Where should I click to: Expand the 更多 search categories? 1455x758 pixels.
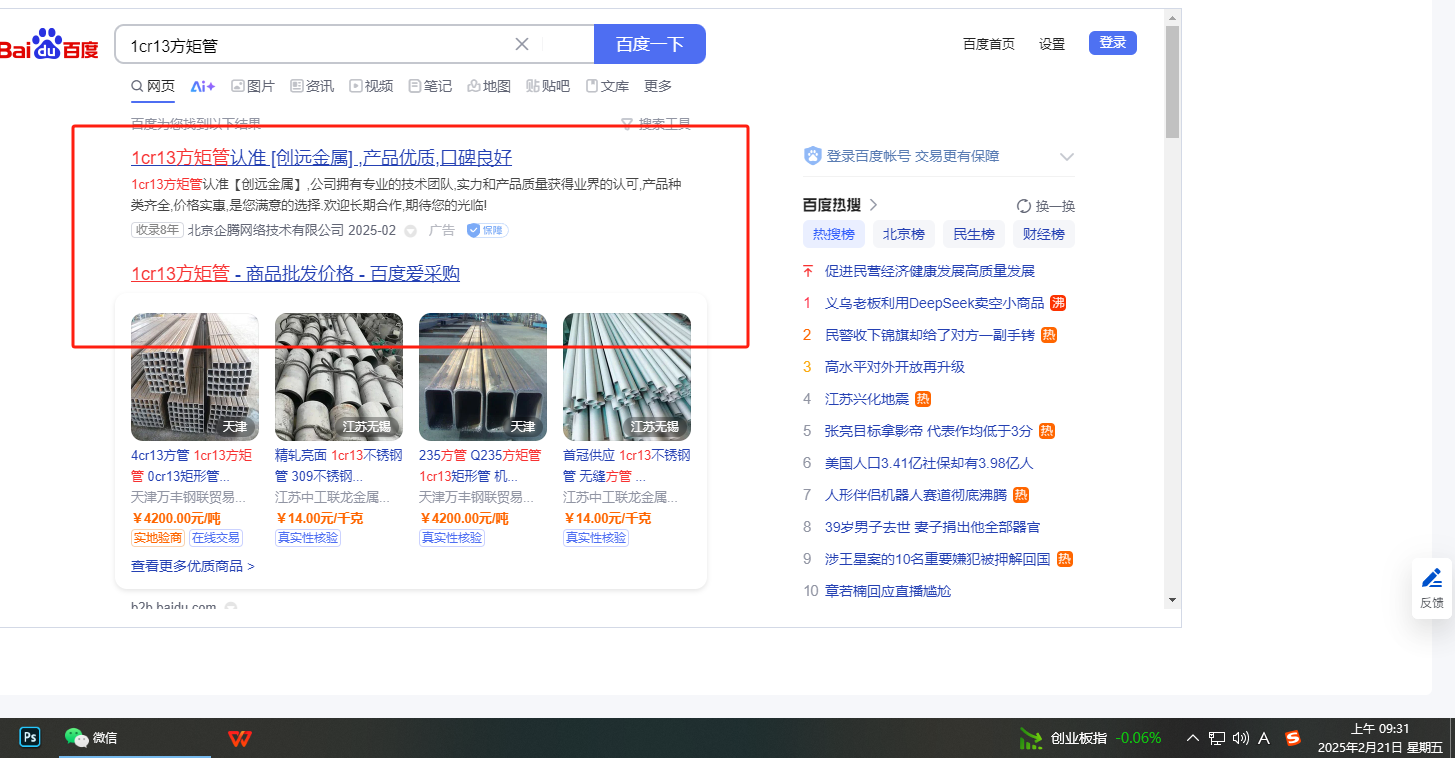click(x=658, y=86)
